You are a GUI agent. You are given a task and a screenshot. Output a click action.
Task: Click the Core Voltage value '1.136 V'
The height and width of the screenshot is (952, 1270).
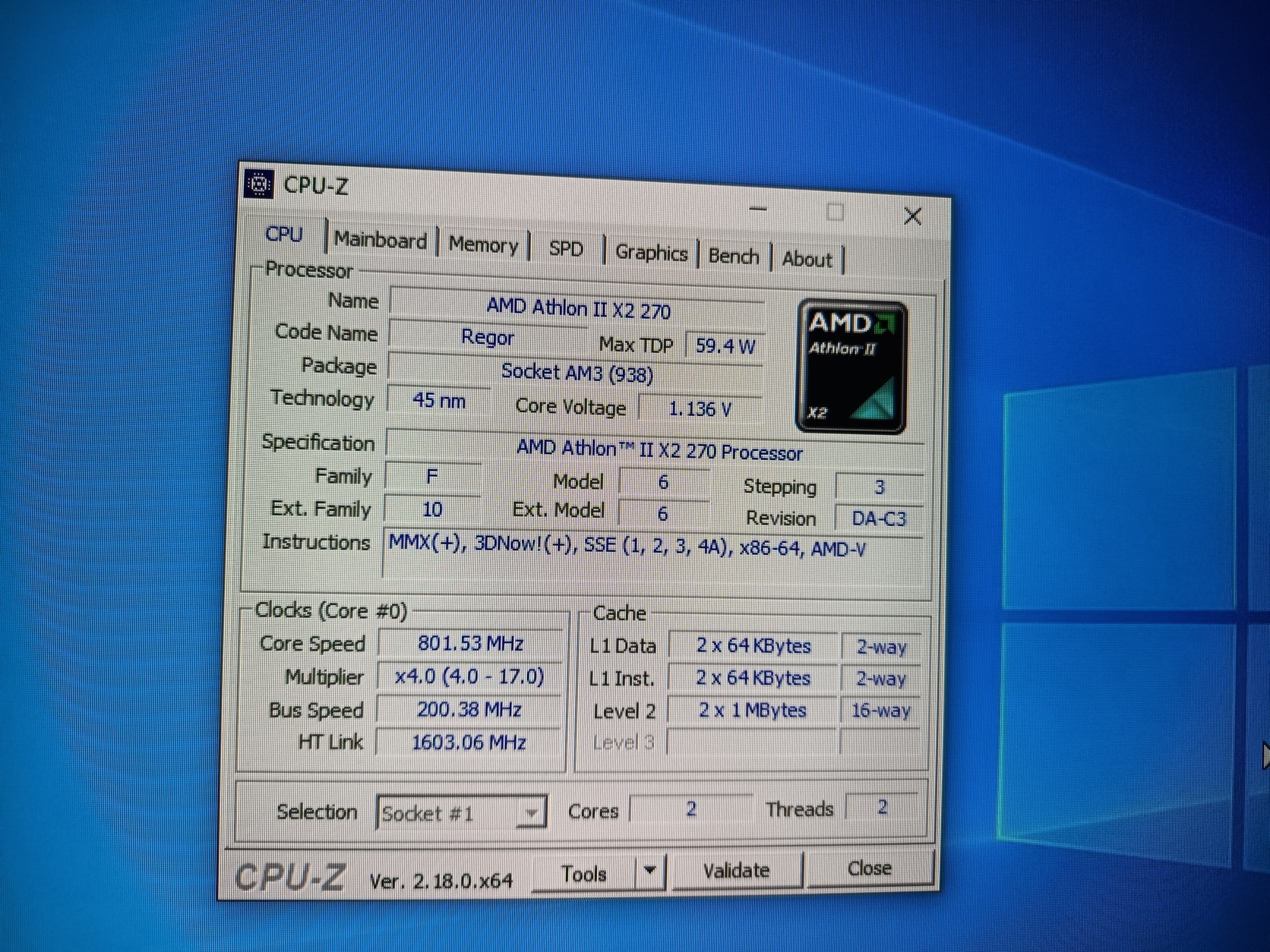pyautogui.click(x=700, y=409)
